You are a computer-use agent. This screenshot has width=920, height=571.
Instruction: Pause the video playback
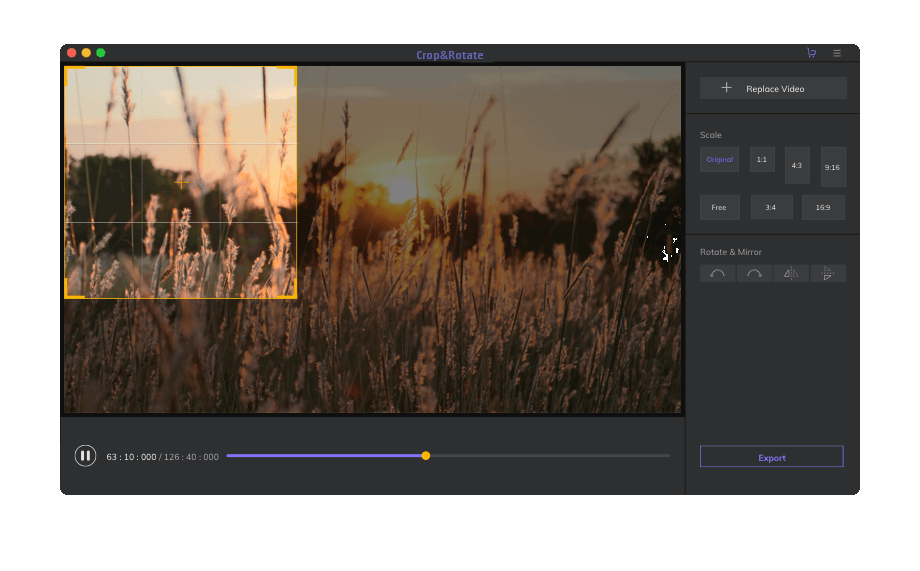click(85, 456)
